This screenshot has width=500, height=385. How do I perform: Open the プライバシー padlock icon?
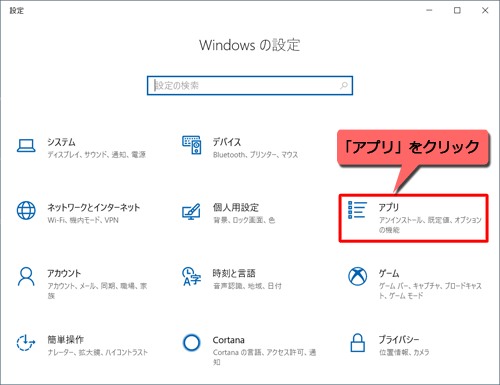pos(357,342)
